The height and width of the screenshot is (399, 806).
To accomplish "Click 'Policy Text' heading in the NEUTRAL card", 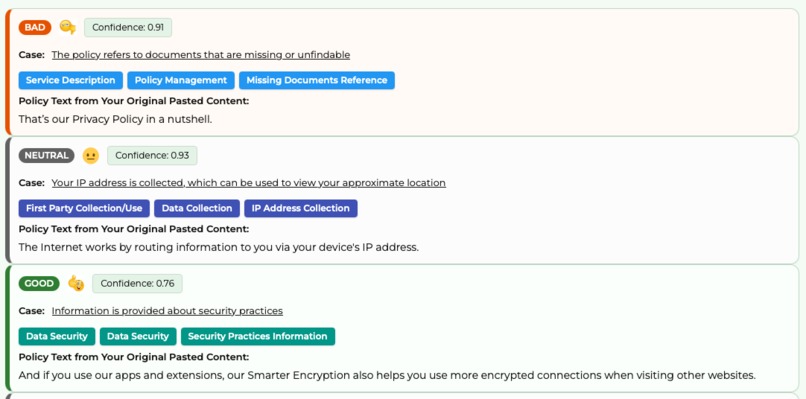I will pos(134,229).
